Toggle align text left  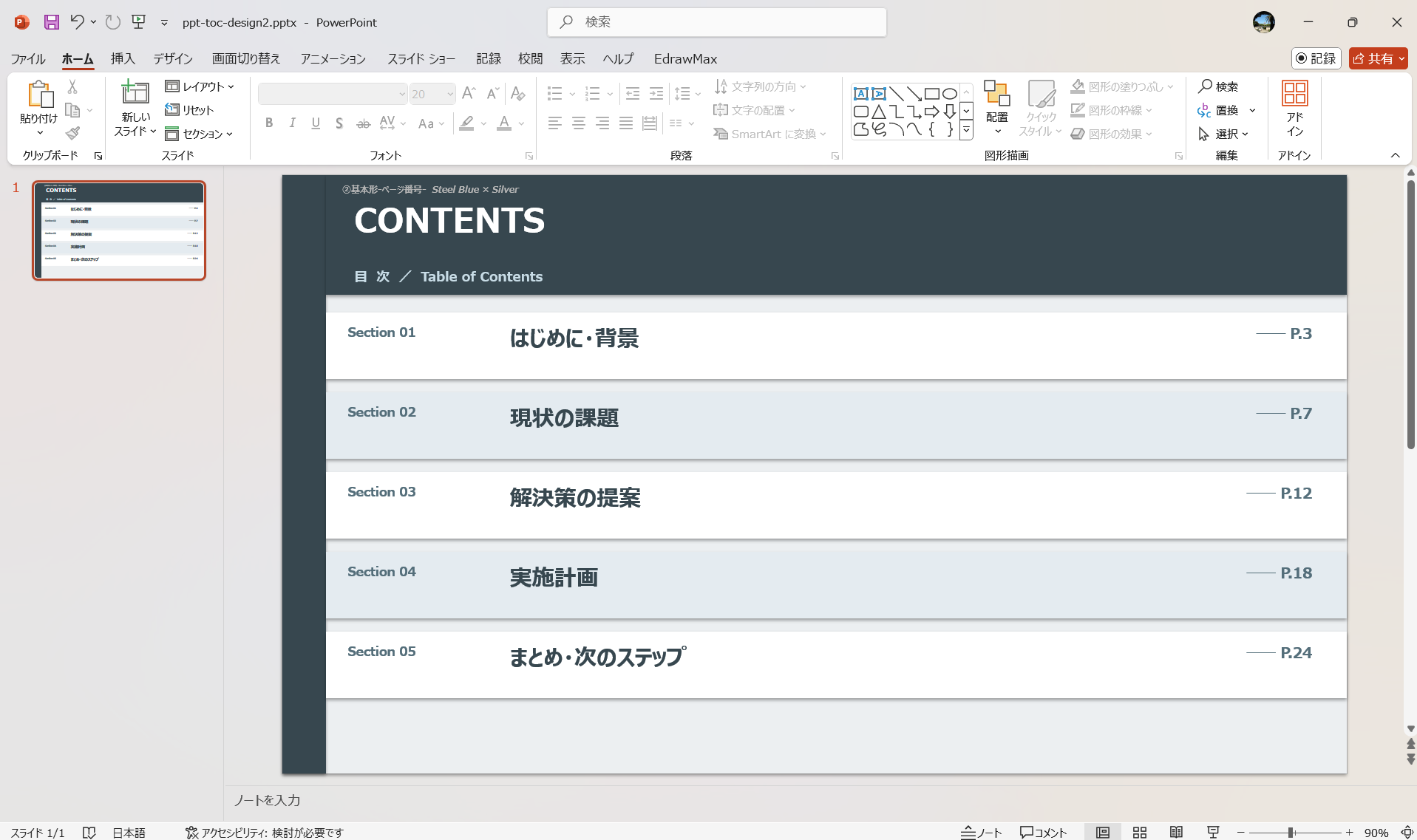point(555,123)
